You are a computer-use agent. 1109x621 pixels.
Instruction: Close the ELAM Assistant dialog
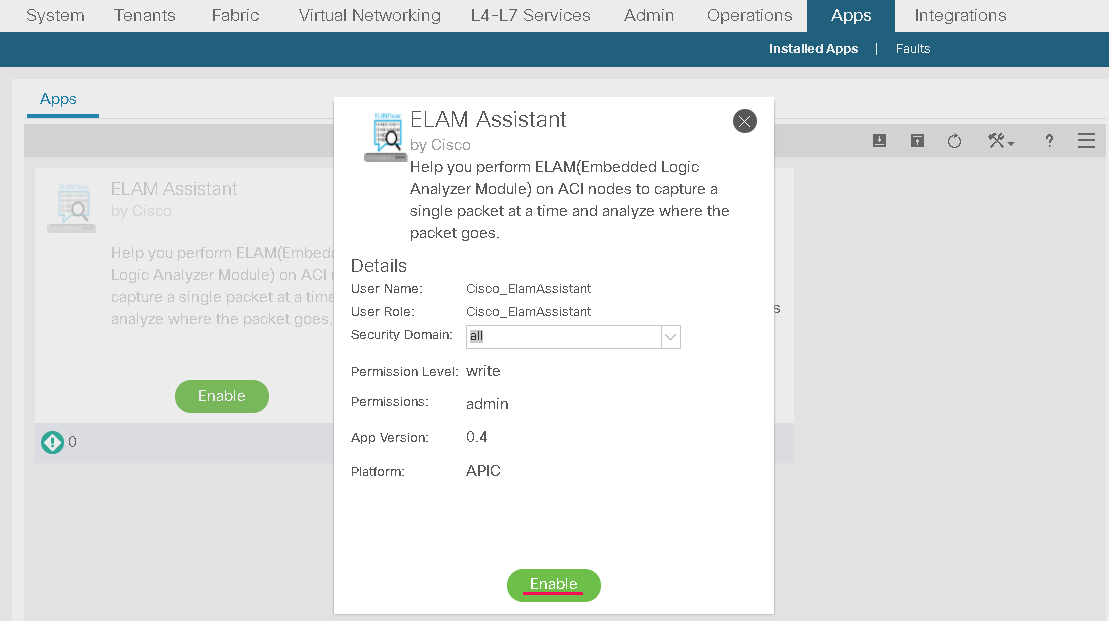point(744,121)
